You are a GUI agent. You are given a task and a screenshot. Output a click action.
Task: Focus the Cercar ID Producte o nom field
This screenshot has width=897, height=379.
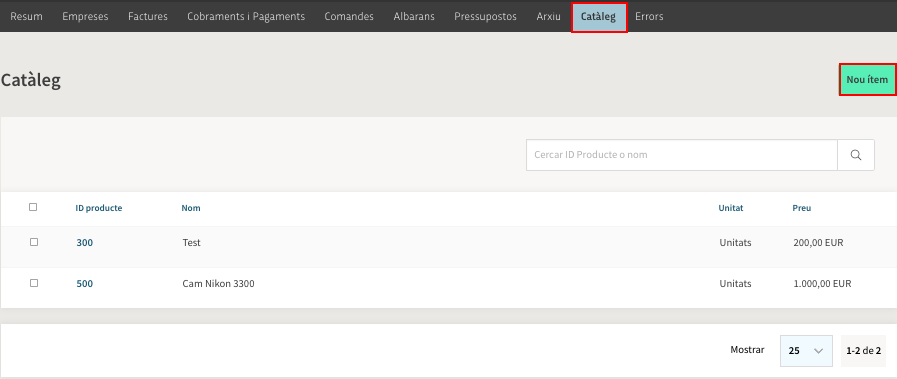tap(682, 155)
